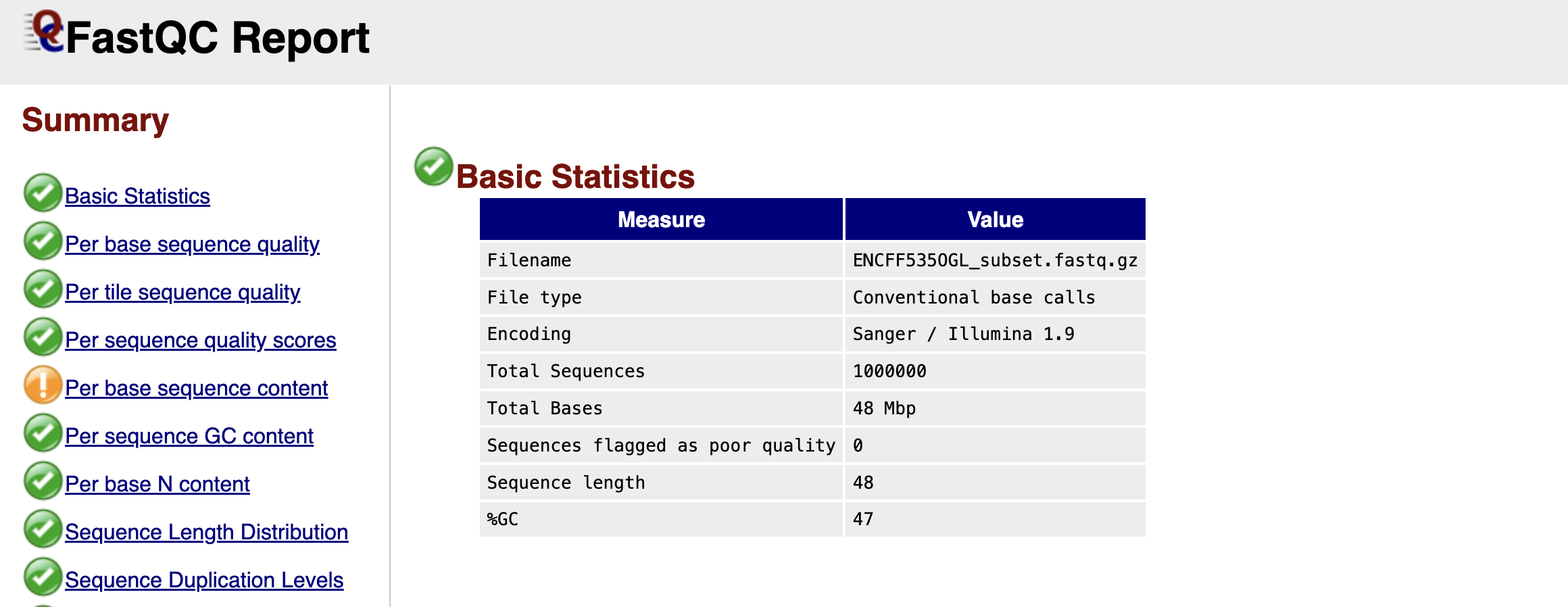Select the Sanger / Illumina 1.9 value
1568x607 pixels.
995,334
